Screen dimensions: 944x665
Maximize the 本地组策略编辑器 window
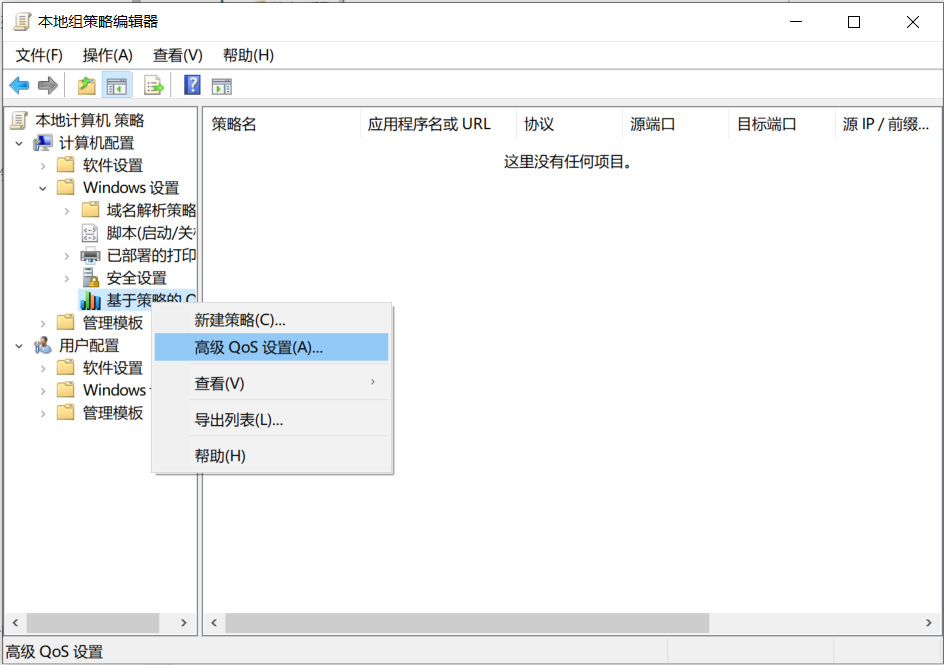point(854,22)
